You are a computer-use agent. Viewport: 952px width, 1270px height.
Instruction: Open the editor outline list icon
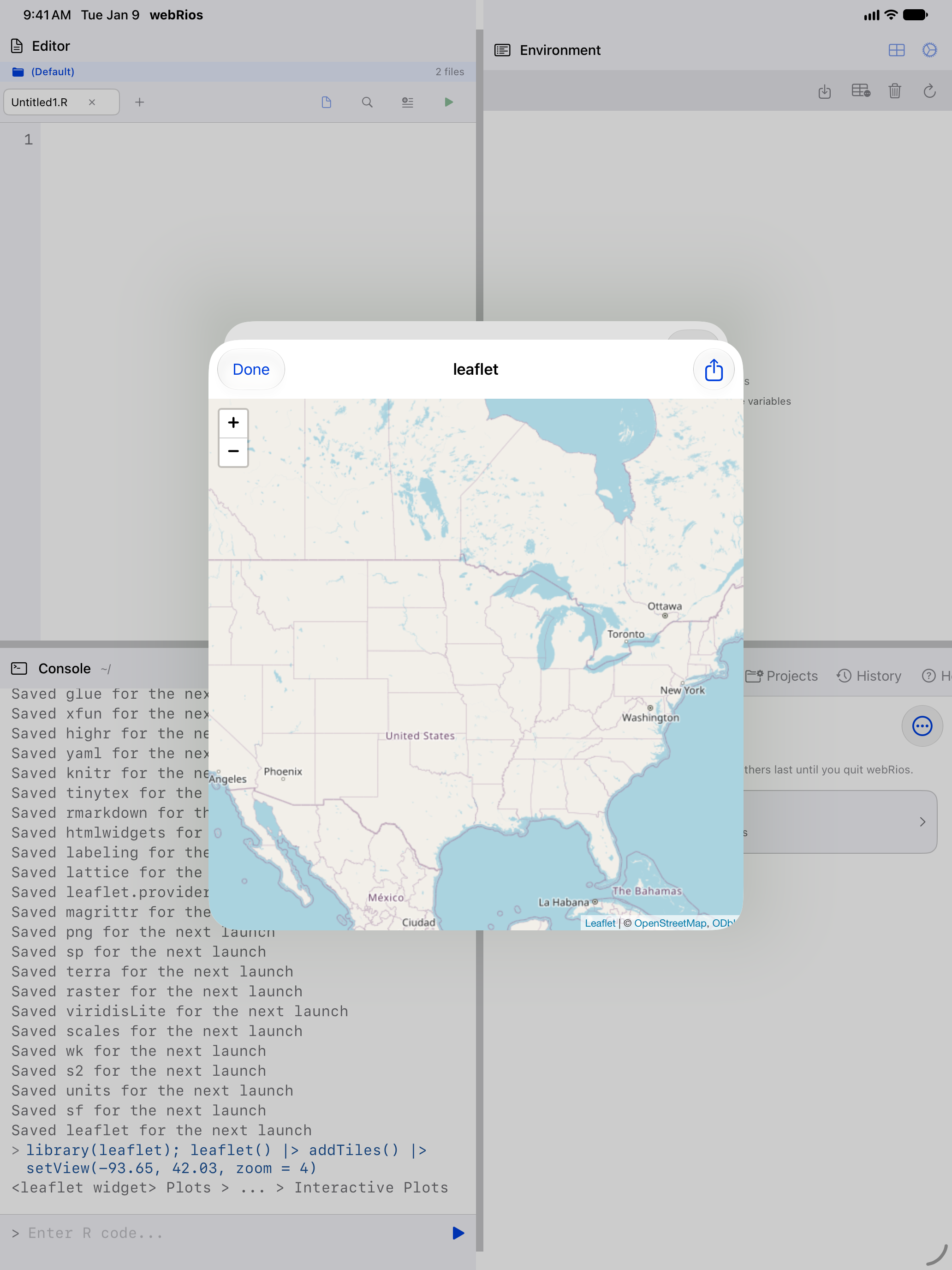pos(407,102)
